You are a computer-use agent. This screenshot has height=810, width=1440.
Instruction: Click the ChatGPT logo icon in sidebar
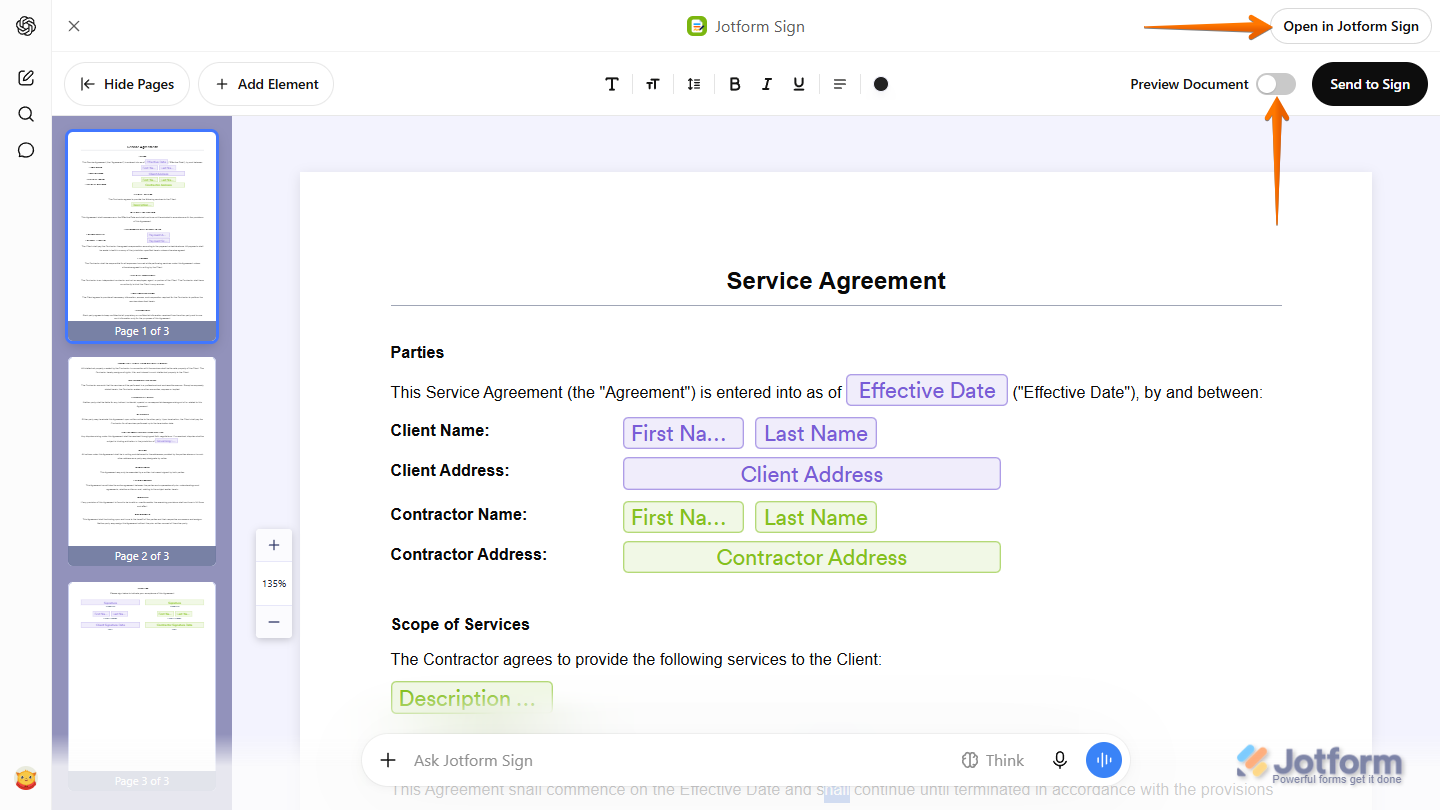pos(26,26)
